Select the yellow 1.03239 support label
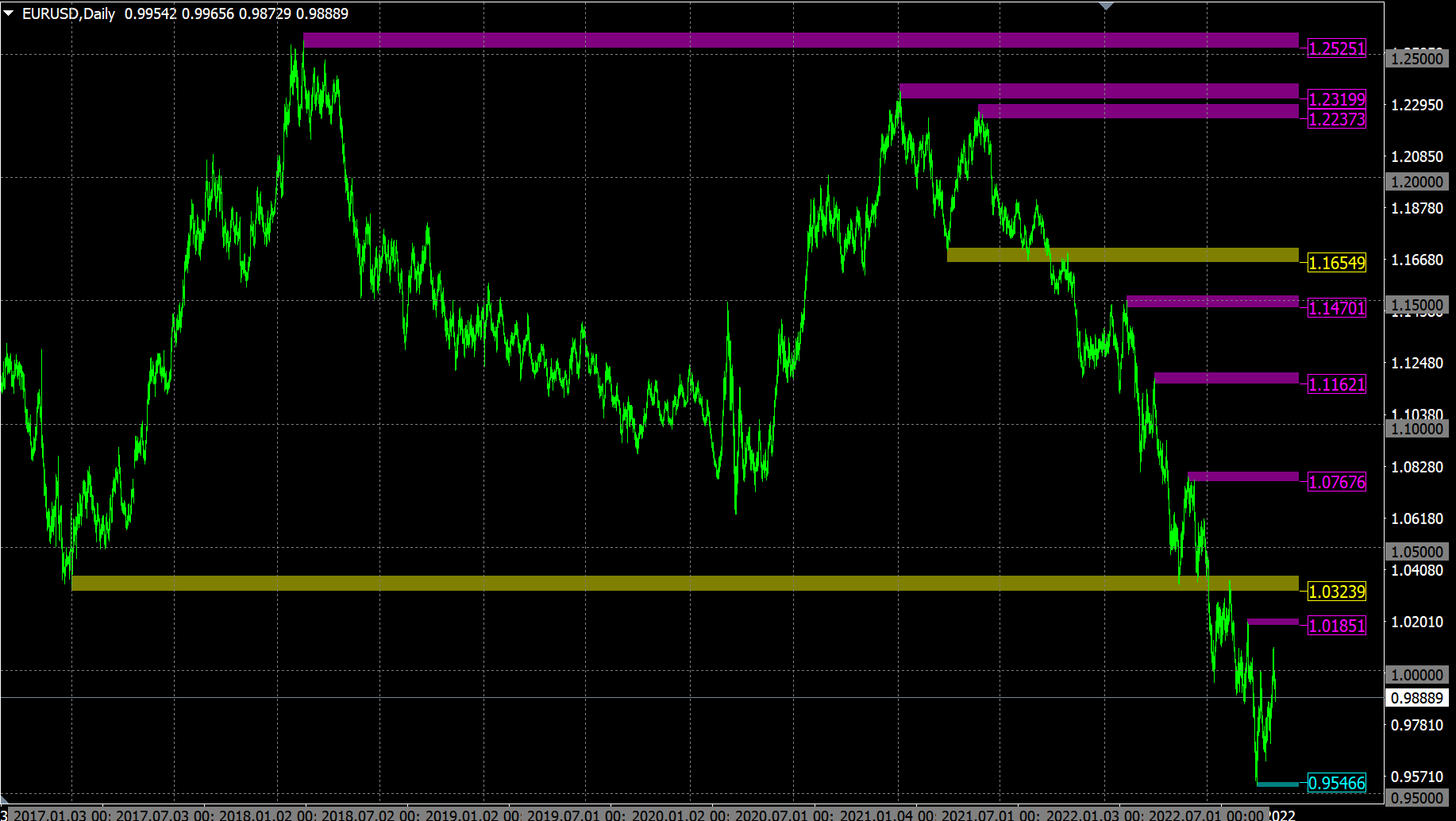1456x821 pixels. point(1337,592)
